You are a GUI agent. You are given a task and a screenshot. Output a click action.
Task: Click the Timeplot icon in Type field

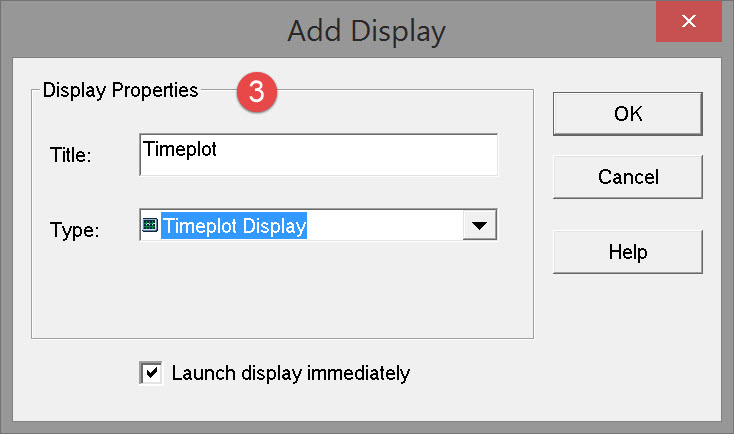click(150, 226)
